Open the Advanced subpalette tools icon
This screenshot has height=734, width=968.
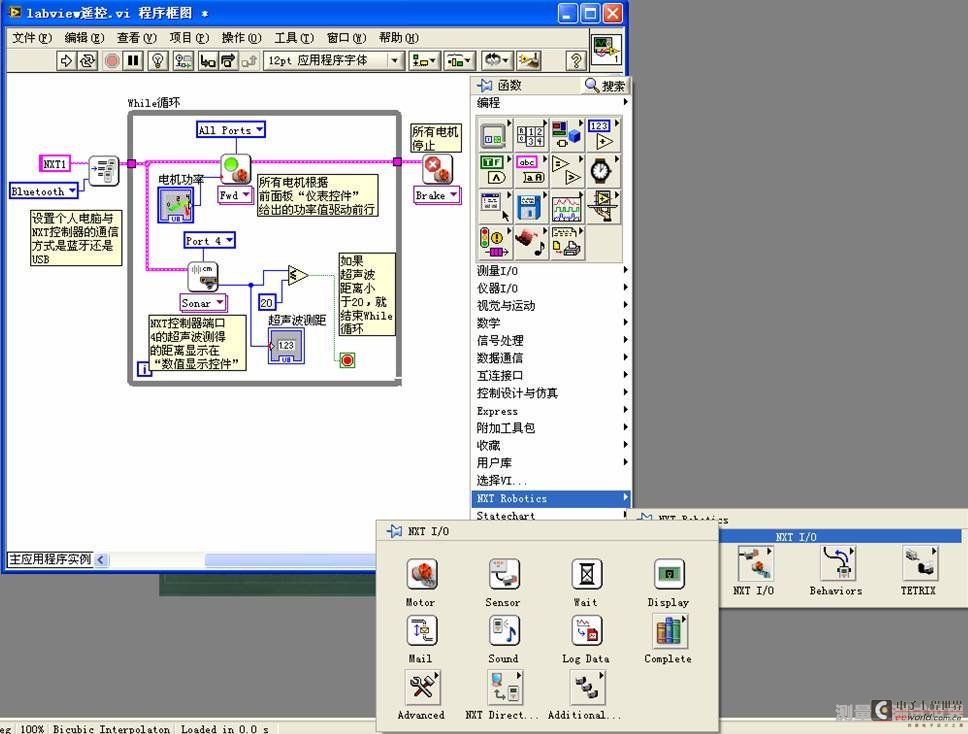tap(423, 687)
